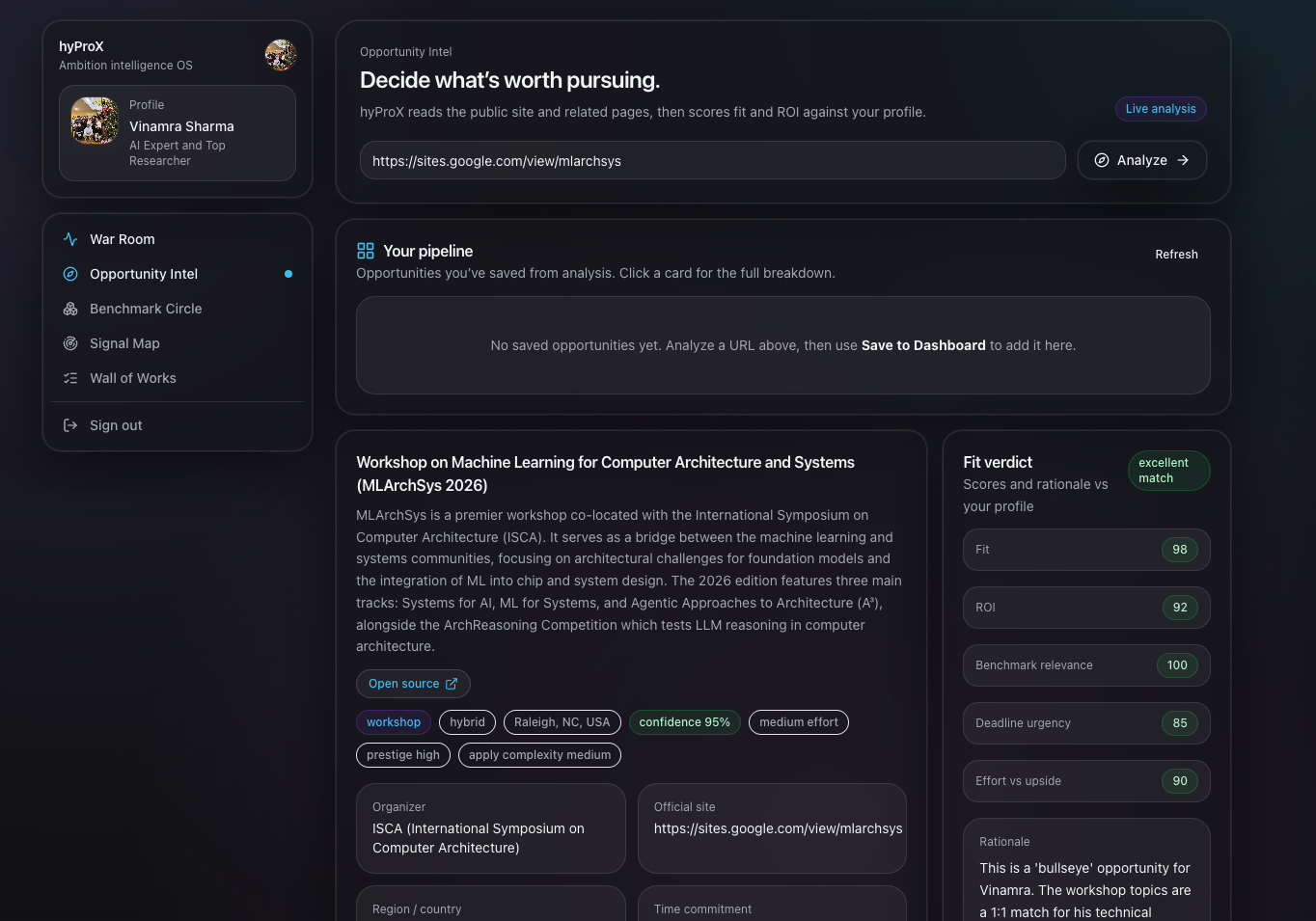Screen dimensions: 1316x921
Task: Click the Effort vs upside score 90
Action: (1180, 781)
